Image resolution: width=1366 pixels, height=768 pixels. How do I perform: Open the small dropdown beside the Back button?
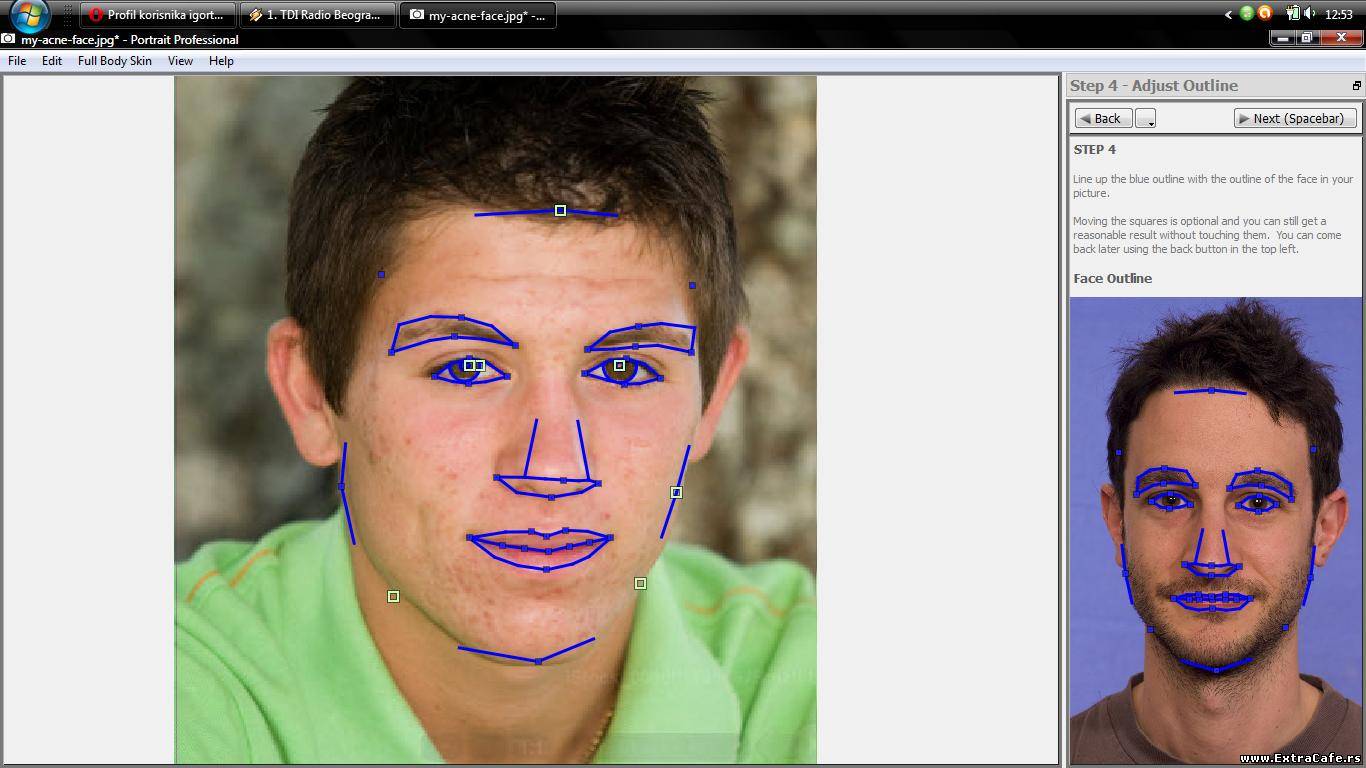[x=1146, y=118]
